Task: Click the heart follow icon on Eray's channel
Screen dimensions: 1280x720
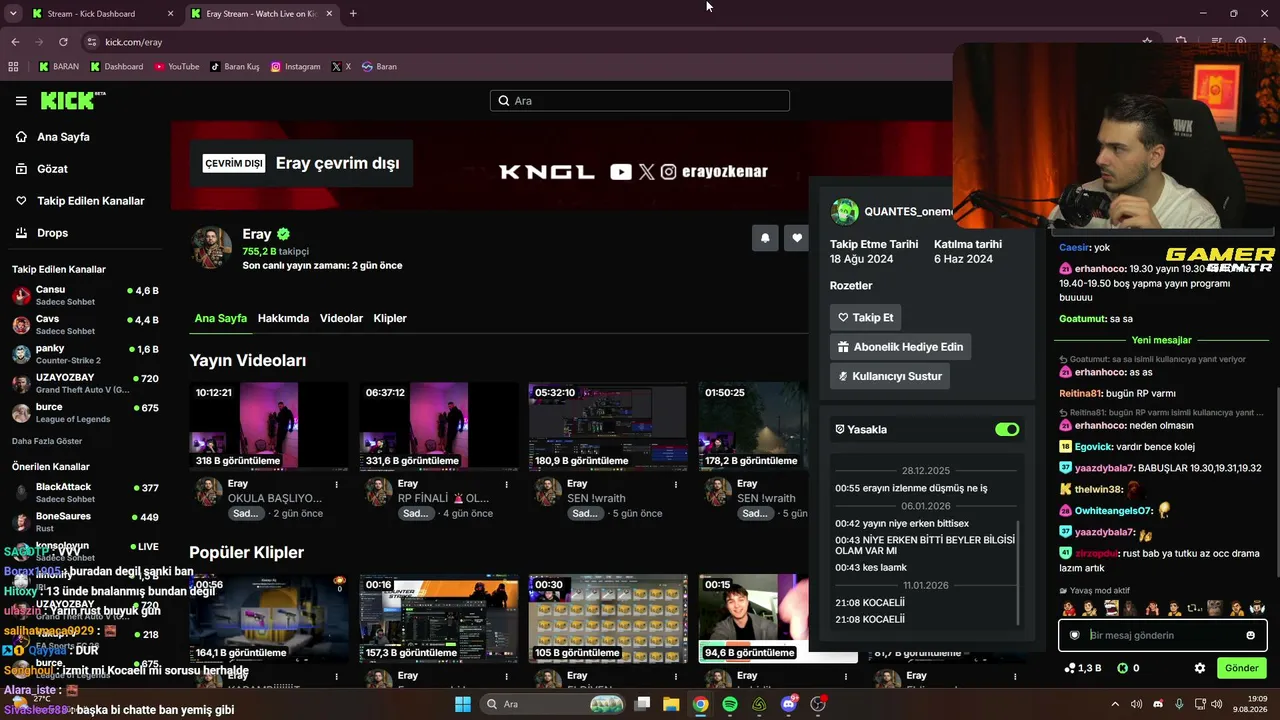Action: click(797, 238)
